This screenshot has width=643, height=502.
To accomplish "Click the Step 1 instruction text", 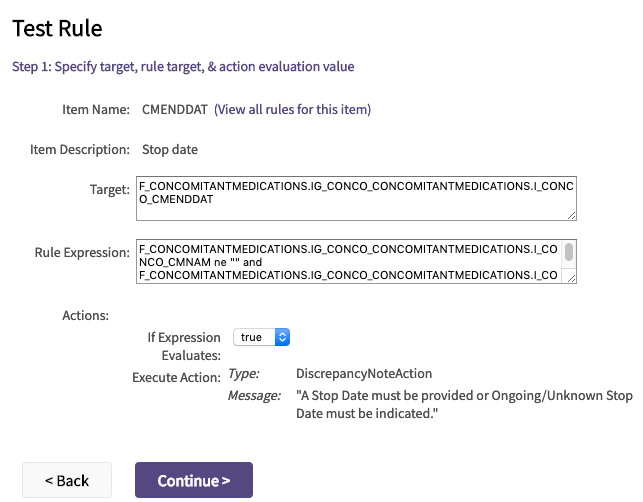I will point(183,67).
